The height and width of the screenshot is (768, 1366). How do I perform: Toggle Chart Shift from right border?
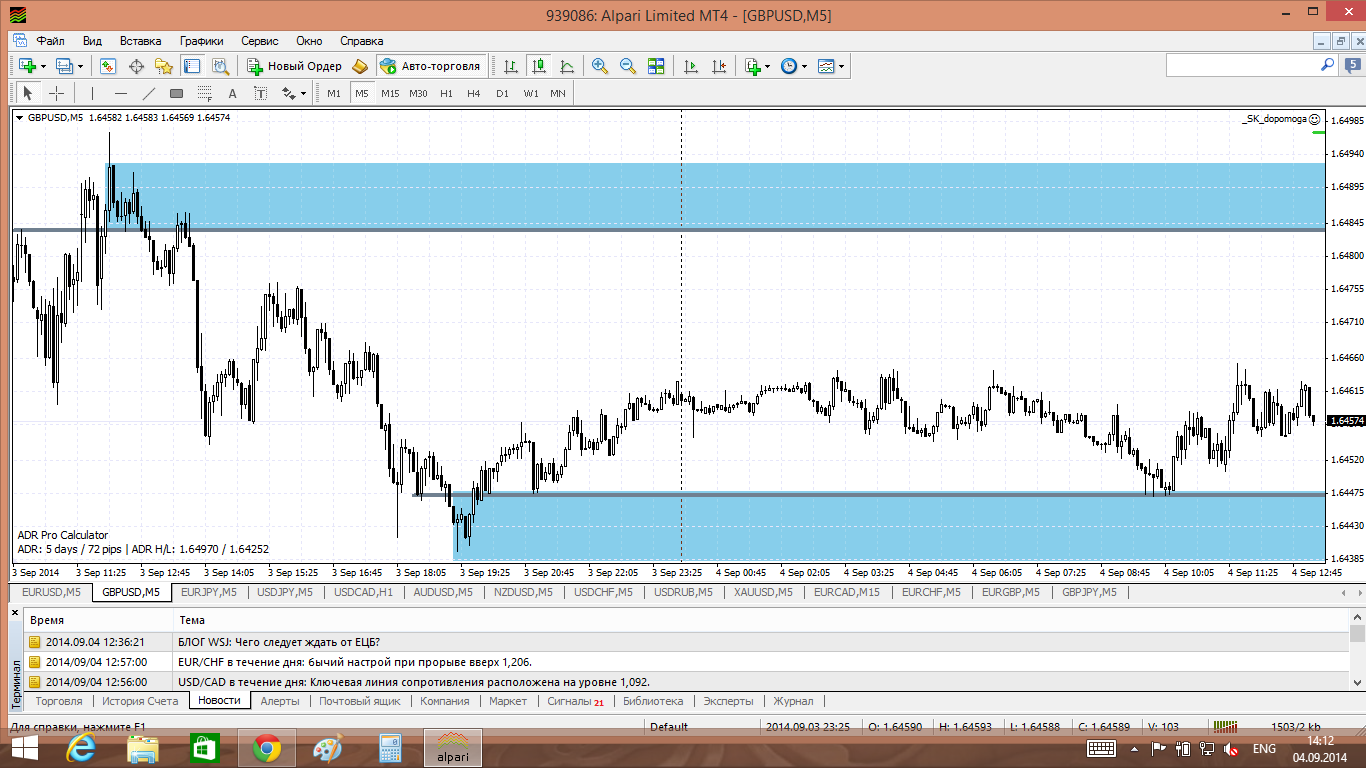tap(719, 66)
